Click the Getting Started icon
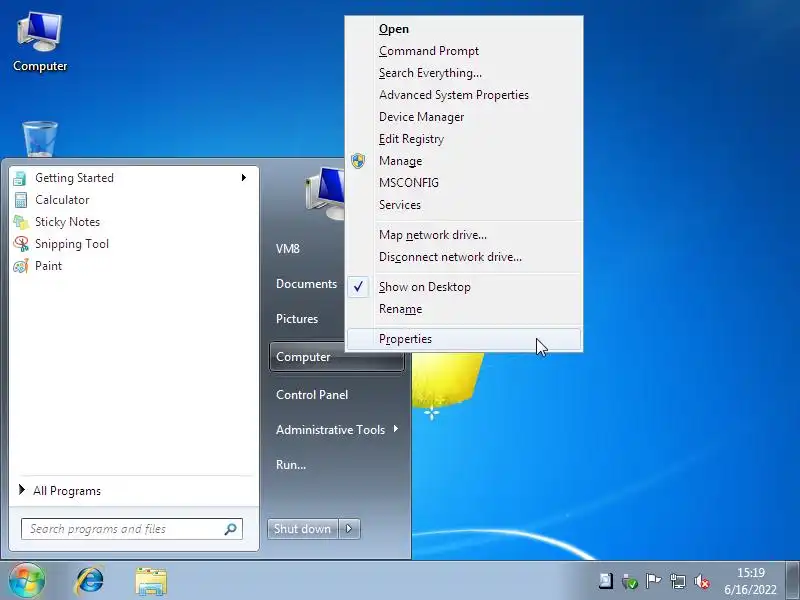The width and height of the screenshot is (800, 600). [x=20, y=178]
